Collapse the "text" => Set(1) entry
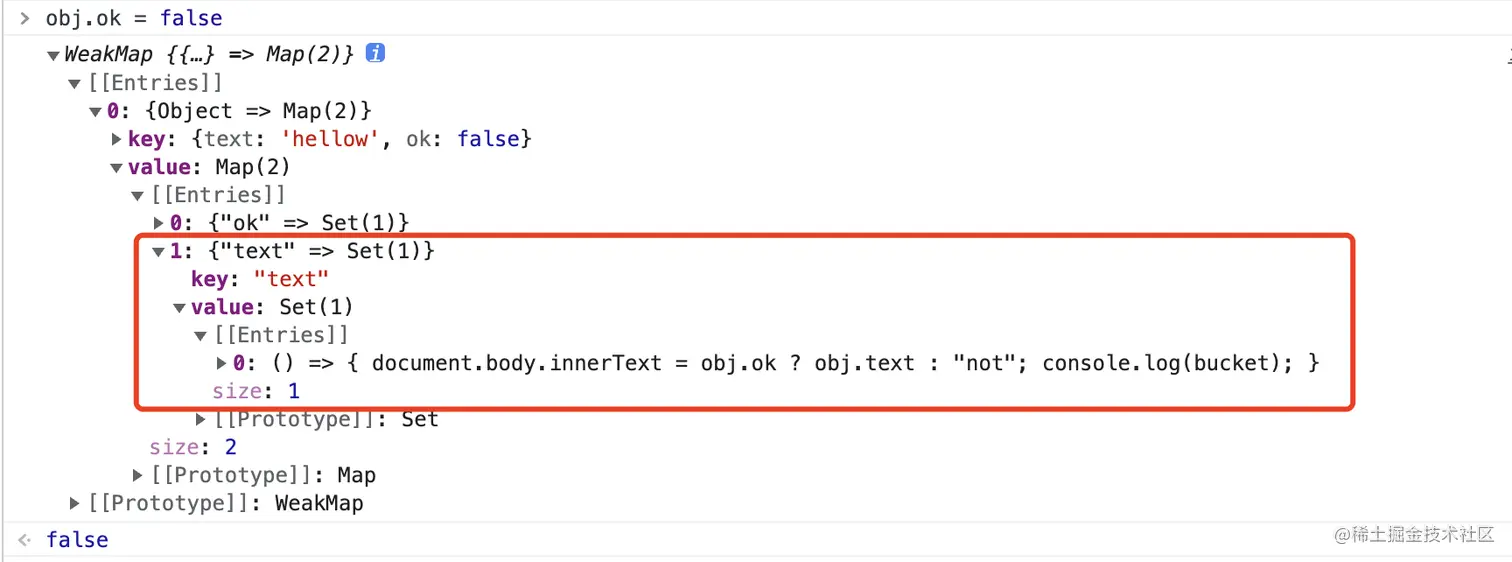The image size is (1512, 562). click(x=159, y=251)
